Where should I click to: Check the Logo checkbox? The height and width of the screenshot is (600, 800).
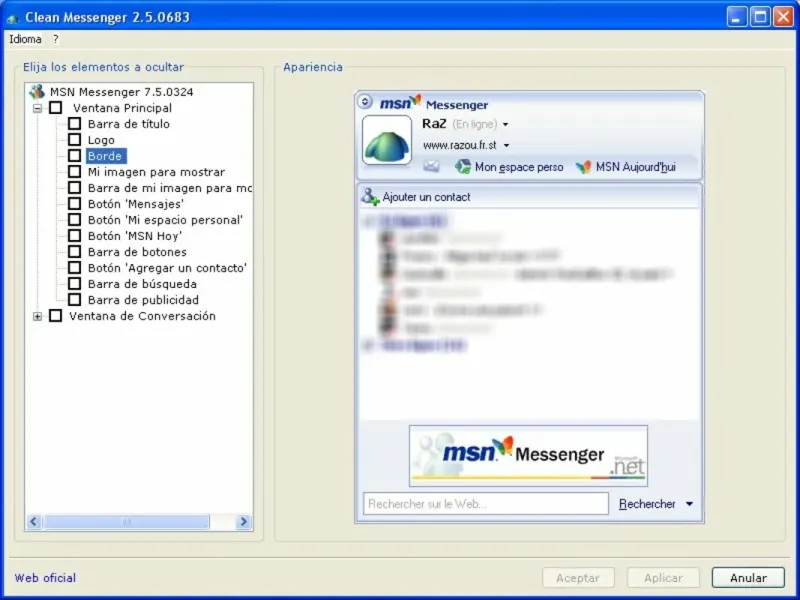(74, 139)
